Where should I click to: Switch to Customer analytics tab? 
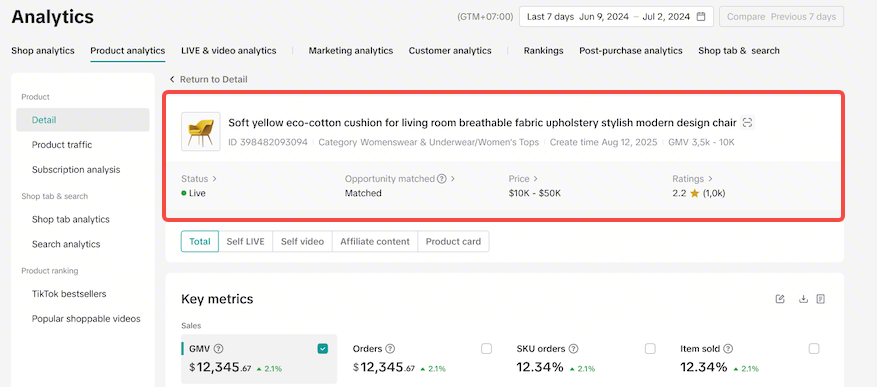pyautogui.click(x=450, y=50)
